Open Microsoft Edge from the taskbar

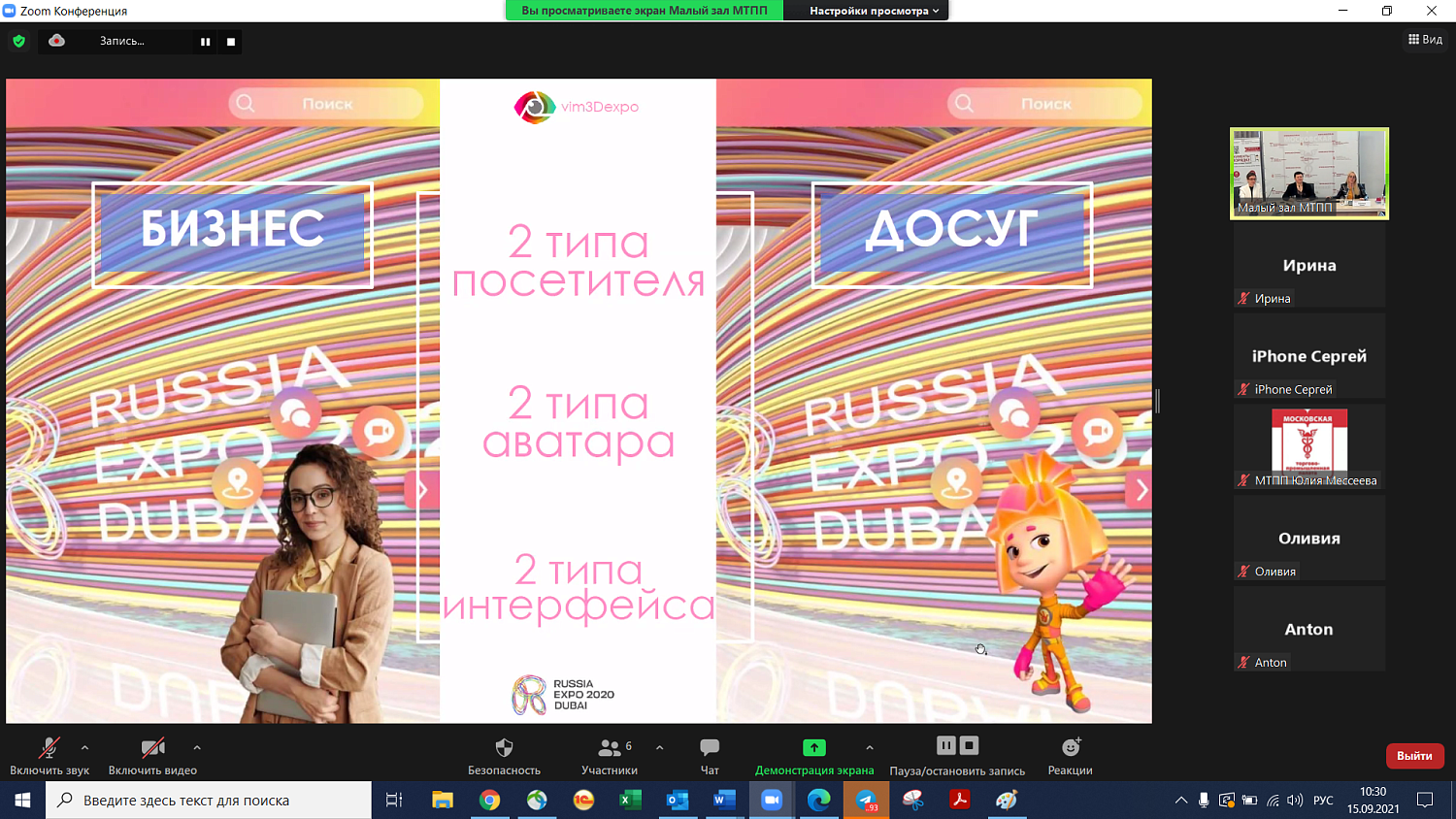tap(818, 801)
